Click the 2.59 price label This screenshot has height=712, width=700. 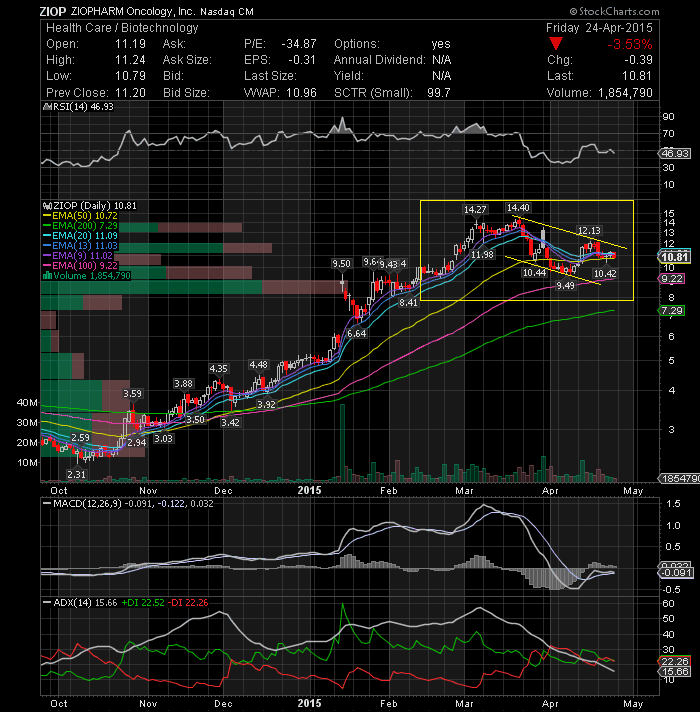point(80,438)
